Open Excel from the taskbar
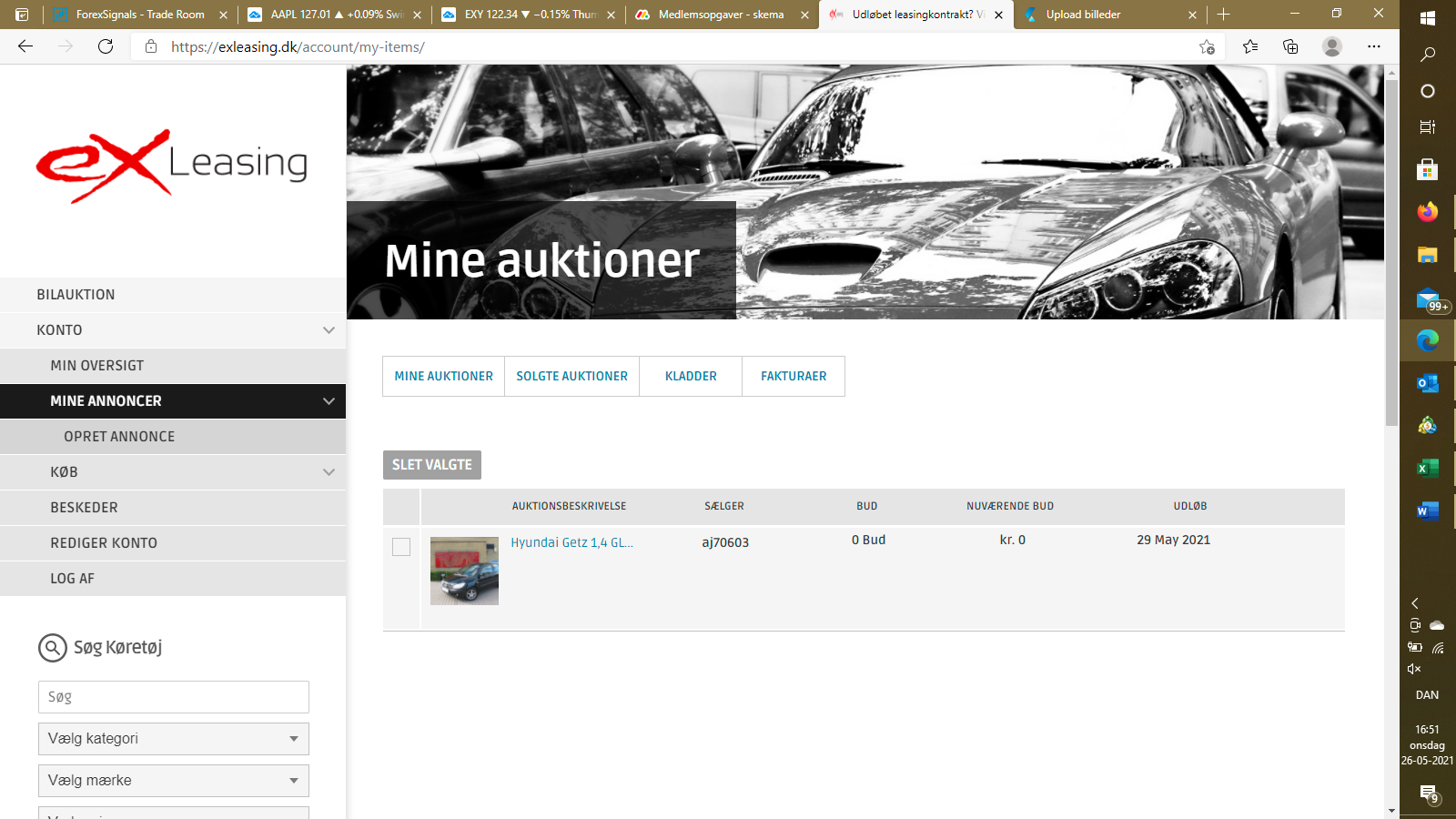 click(x=1427, y=468)
